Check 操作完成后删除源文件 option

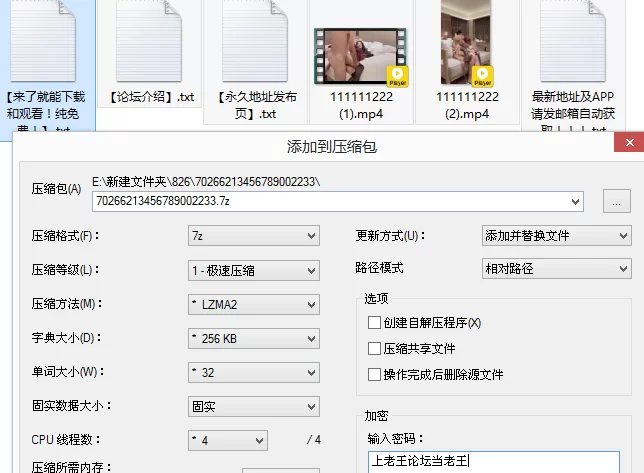pos(374,374)
